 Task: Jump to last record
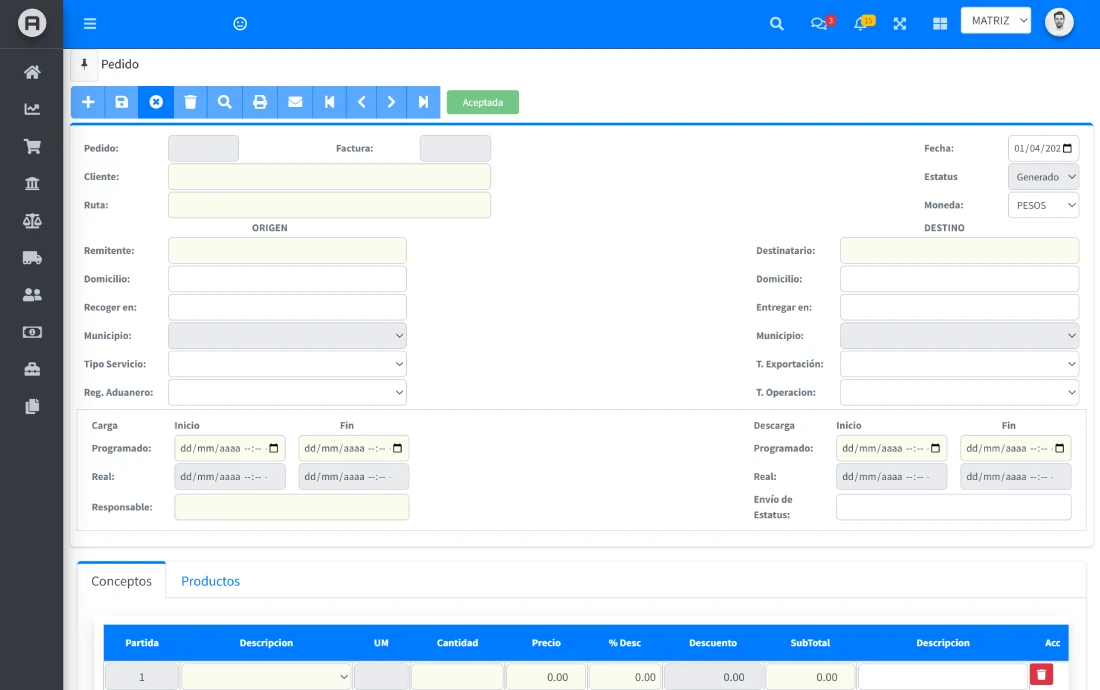coord(423,102)
